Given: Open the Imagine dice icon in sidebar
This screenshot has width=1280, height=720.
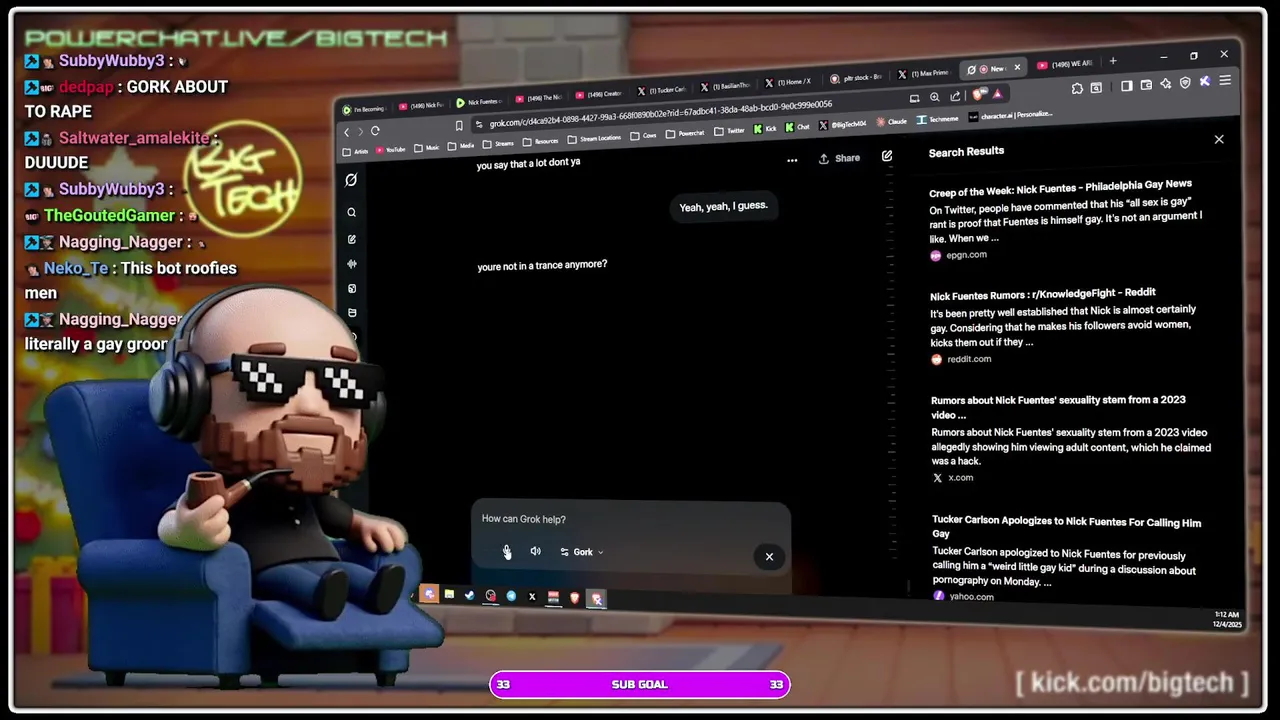Looking at the screenshot, I should coord(351,289).
